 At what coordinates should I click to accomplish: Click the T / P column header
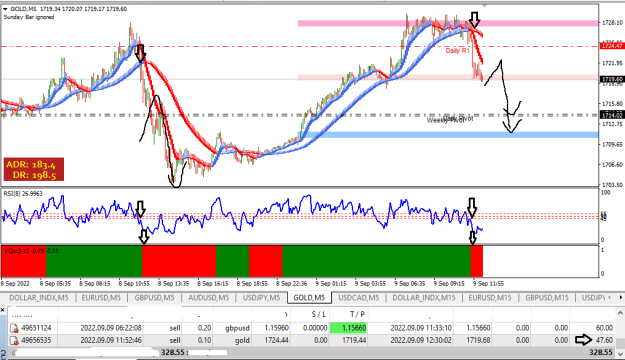[357, 314]
